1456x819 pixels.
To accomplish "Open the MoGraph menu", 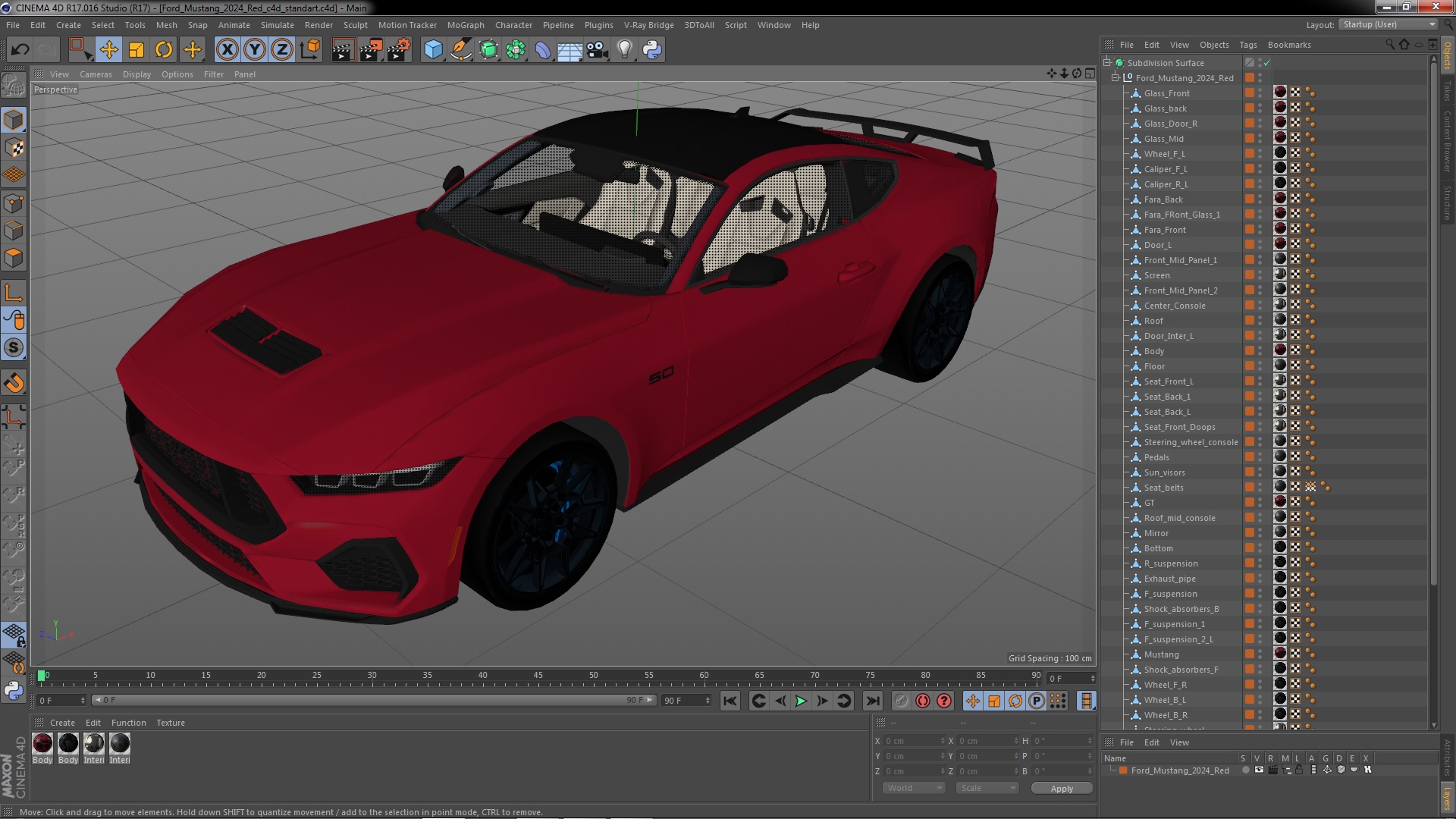I will coord(466,25).
